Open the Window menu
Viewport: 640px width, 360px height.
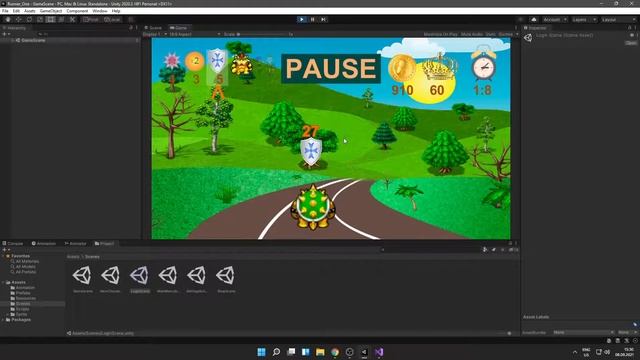click(x=100, y=11)
